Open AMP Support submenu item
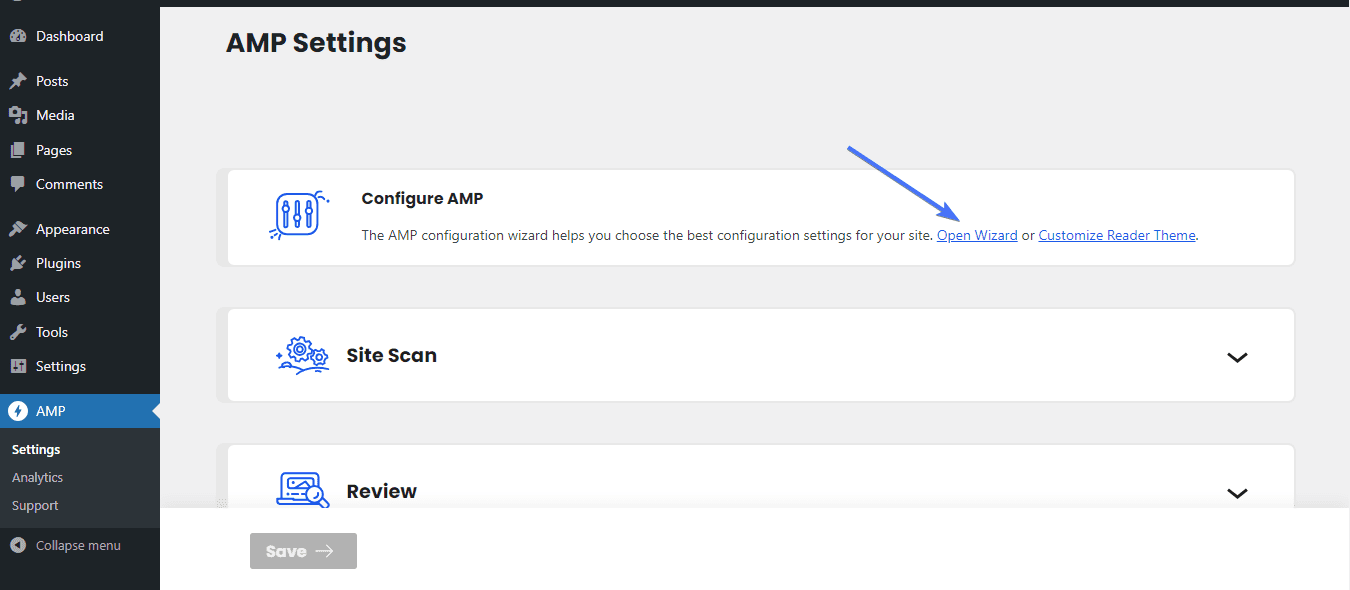This screenshot has width=1350, height=590. tap(35, 506)
